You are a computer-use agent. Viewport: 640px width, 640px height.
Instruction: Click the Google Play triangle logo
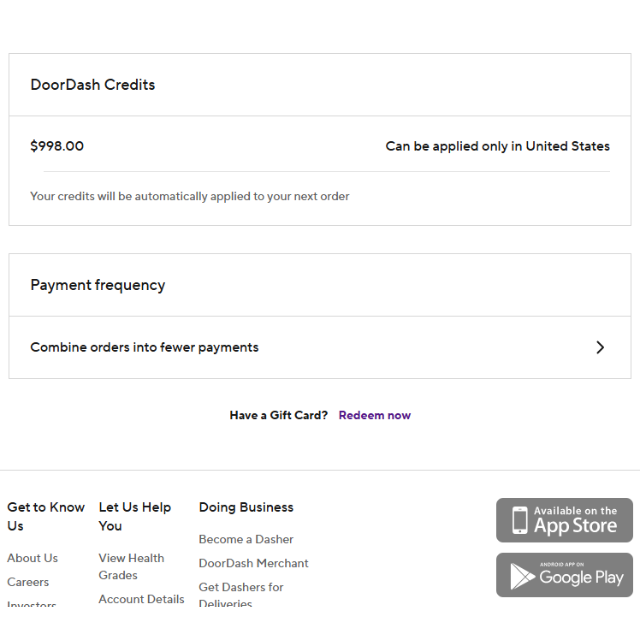point(522,576)
